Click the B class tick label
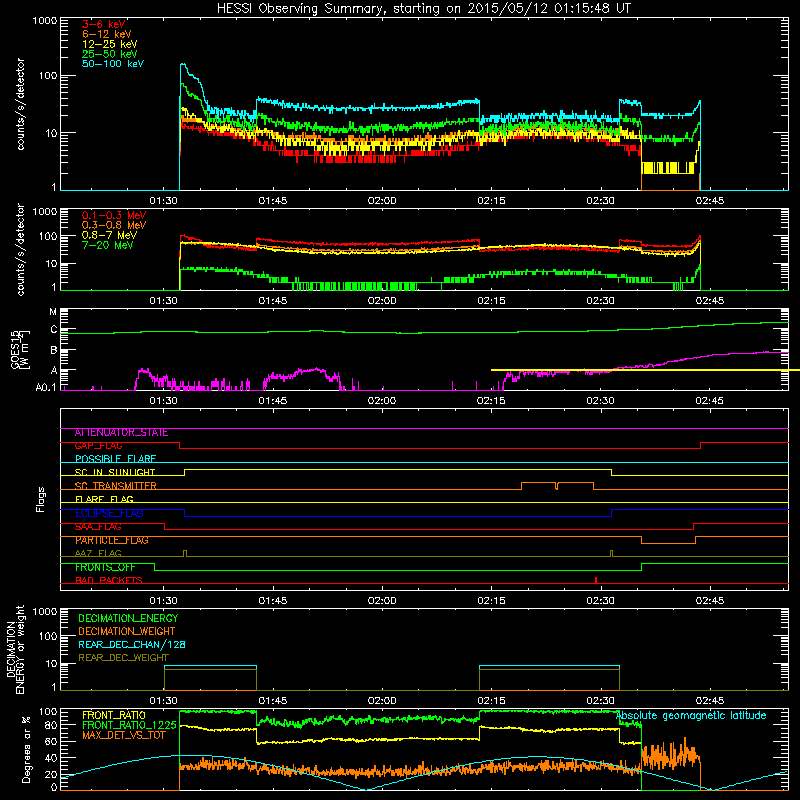800x800 pixels. (54, 351)
